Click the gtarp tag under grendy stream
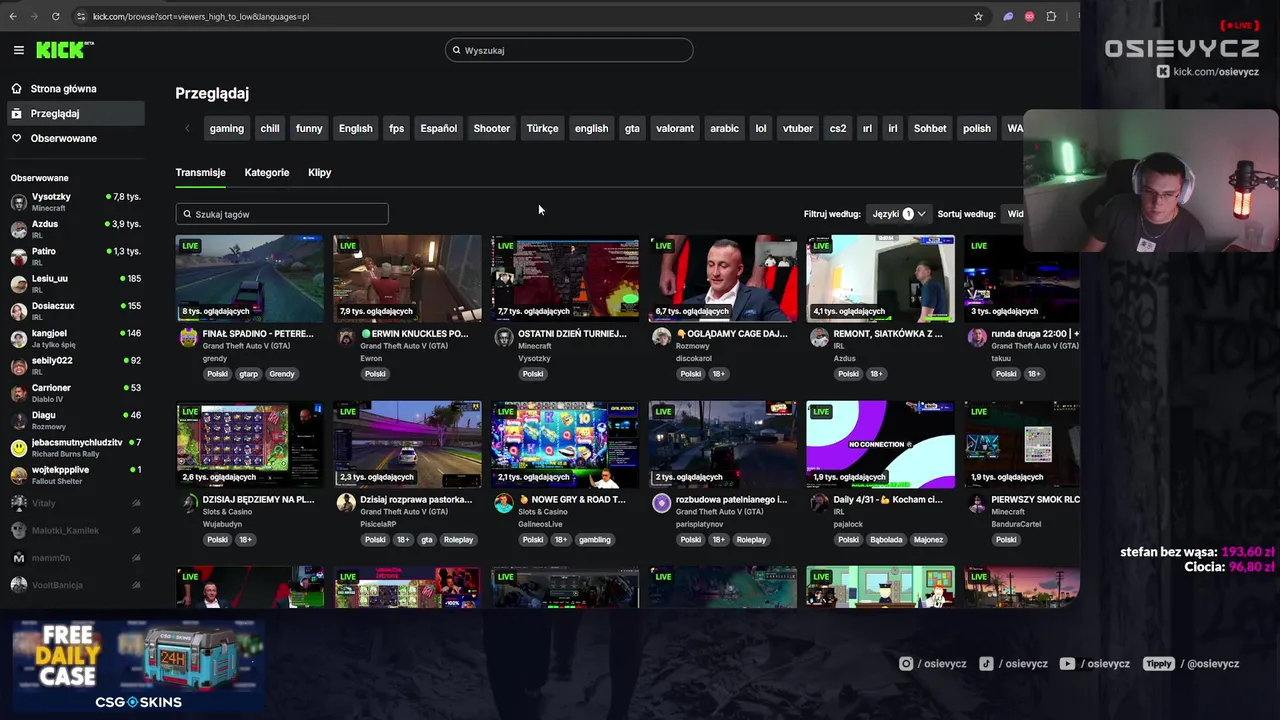The width and height of the screenshot is (1280, 720). click(x=248, y=374)
